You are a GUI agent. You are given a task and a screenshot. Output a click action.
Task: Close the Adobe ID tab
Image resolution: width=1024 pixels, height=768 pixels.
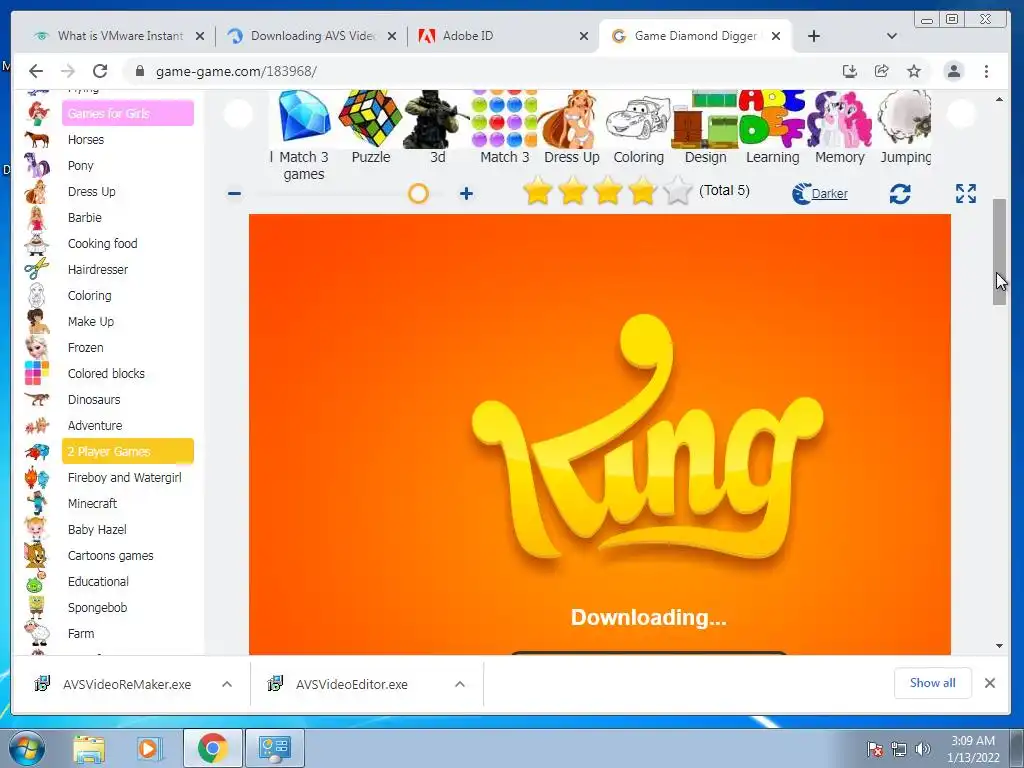(x=584, y=36)
